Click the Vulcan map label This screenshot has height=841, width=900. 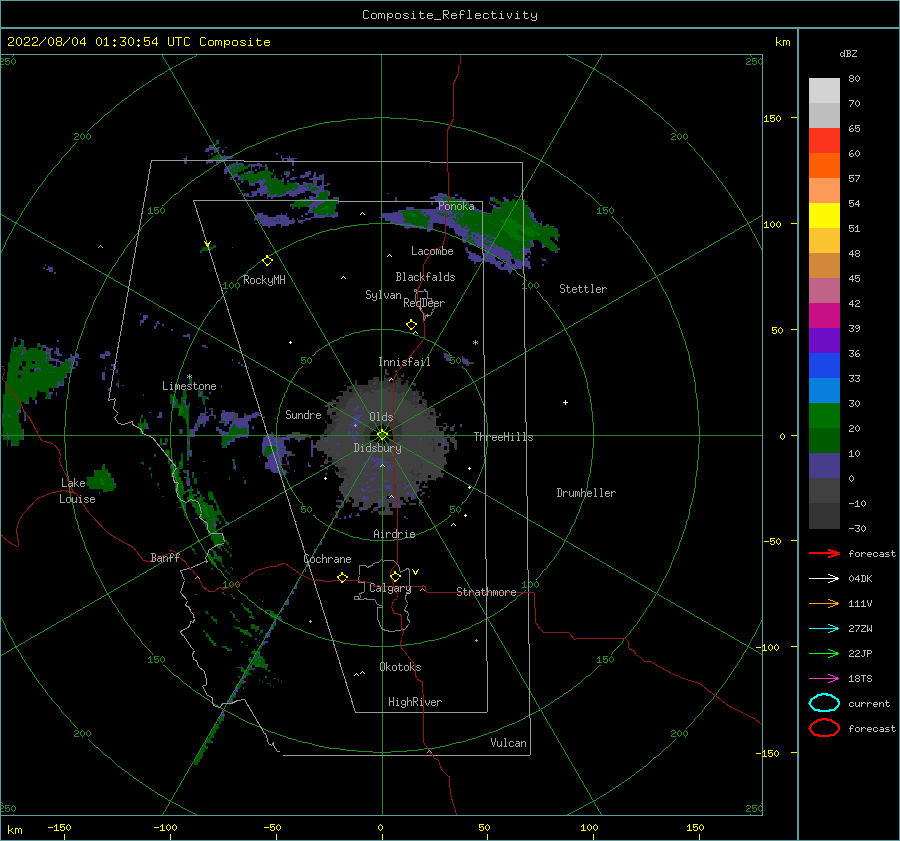[x=508, y=743]
